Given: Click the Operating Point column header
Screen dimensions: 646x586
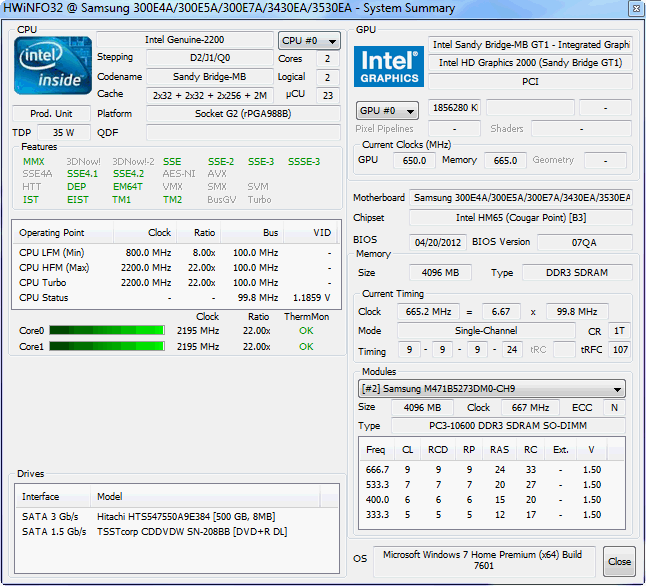Looking at the screenshot, I should (x=63, y=233).
